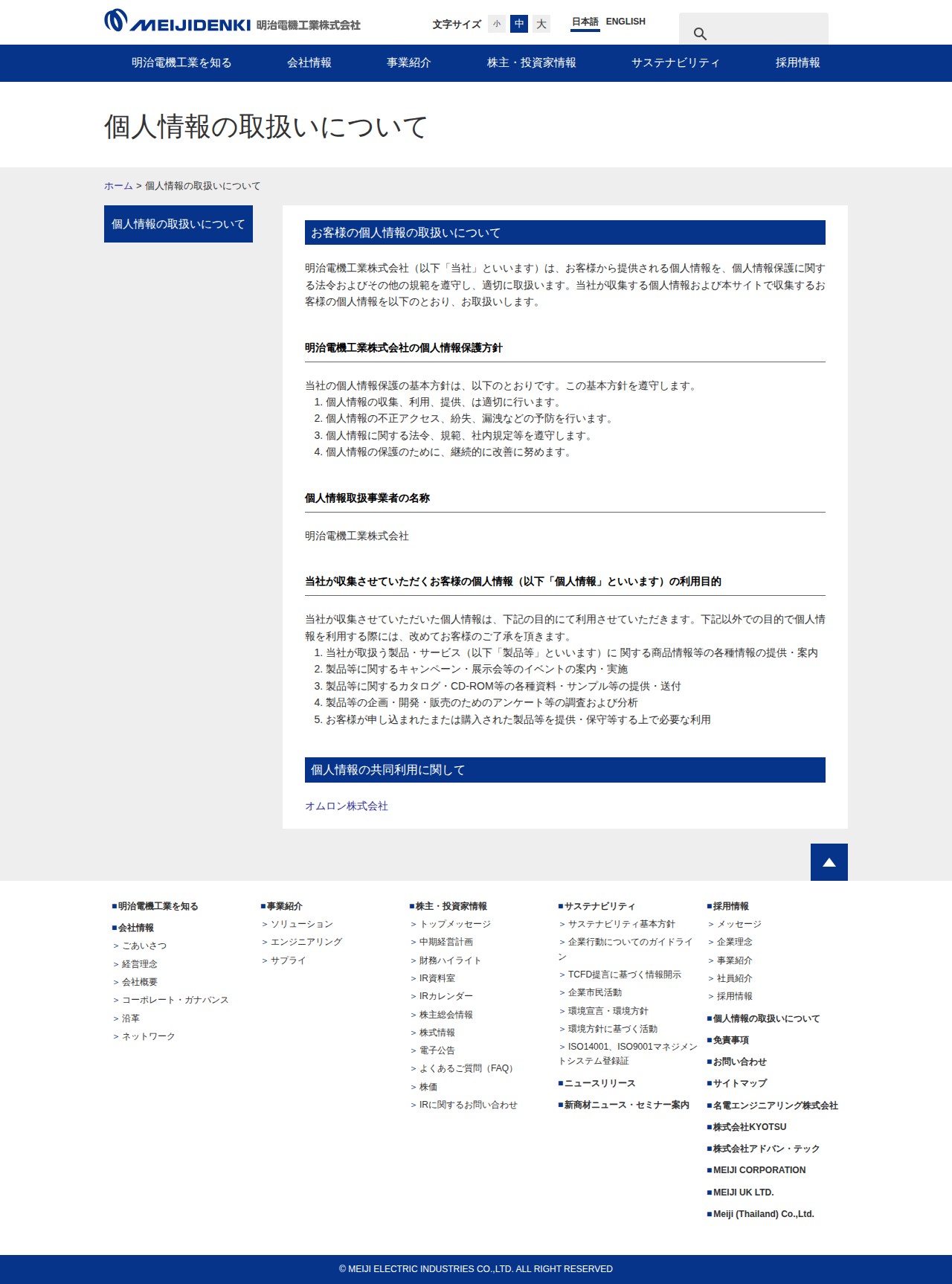Open footer 会社概要 link
This screenshot has height=1284, width=952.
coord(139,982)
